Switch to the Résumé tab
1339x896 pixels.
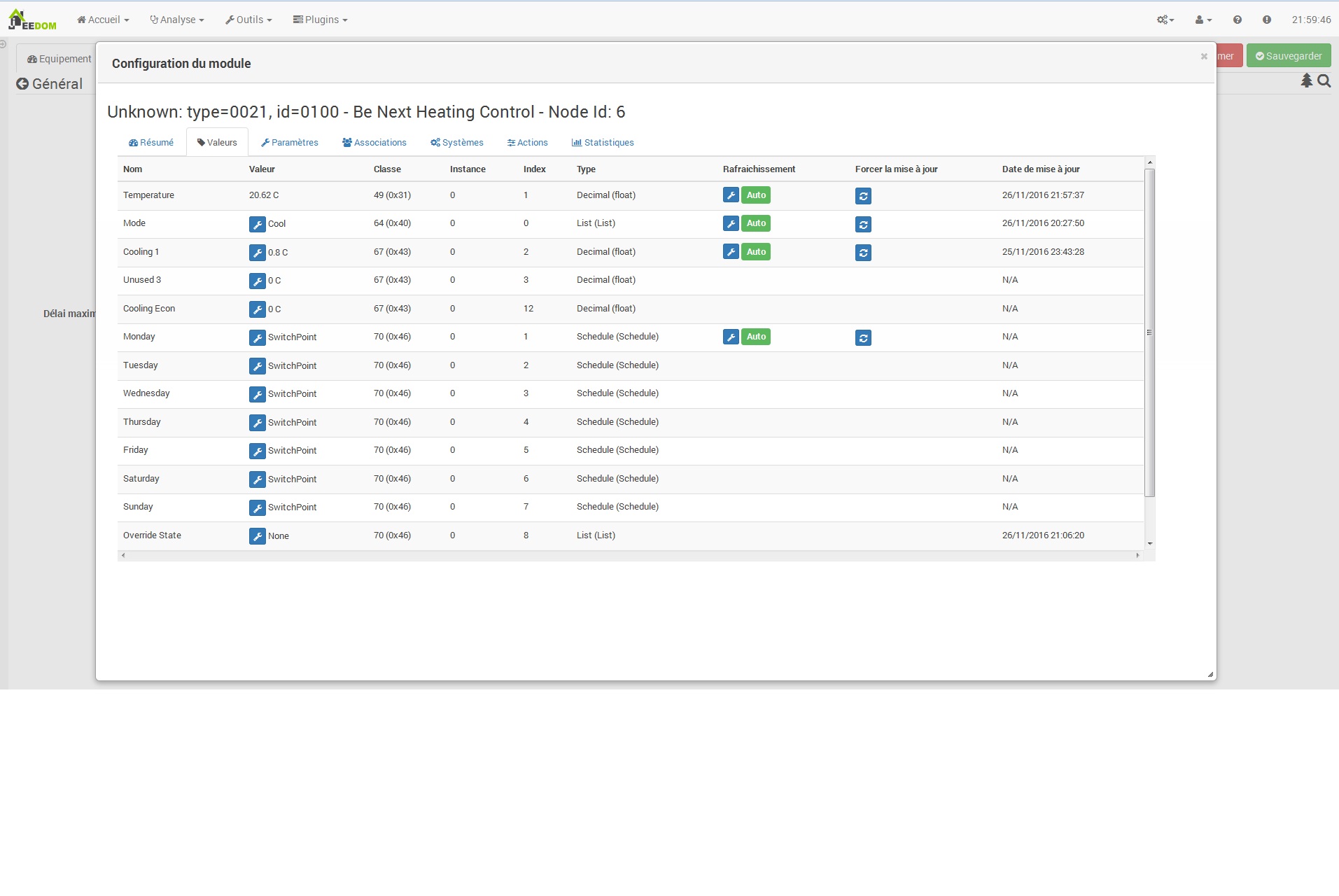[x=150, y=142]
